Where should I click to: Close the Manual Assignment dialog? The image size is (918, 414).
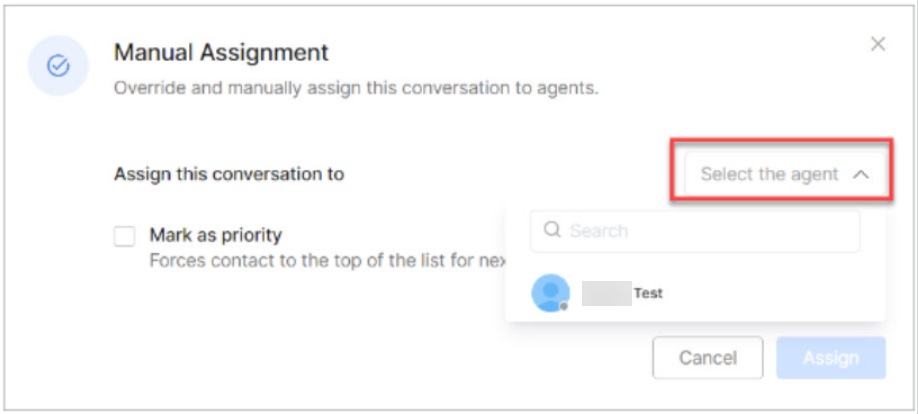pos(878,44)
